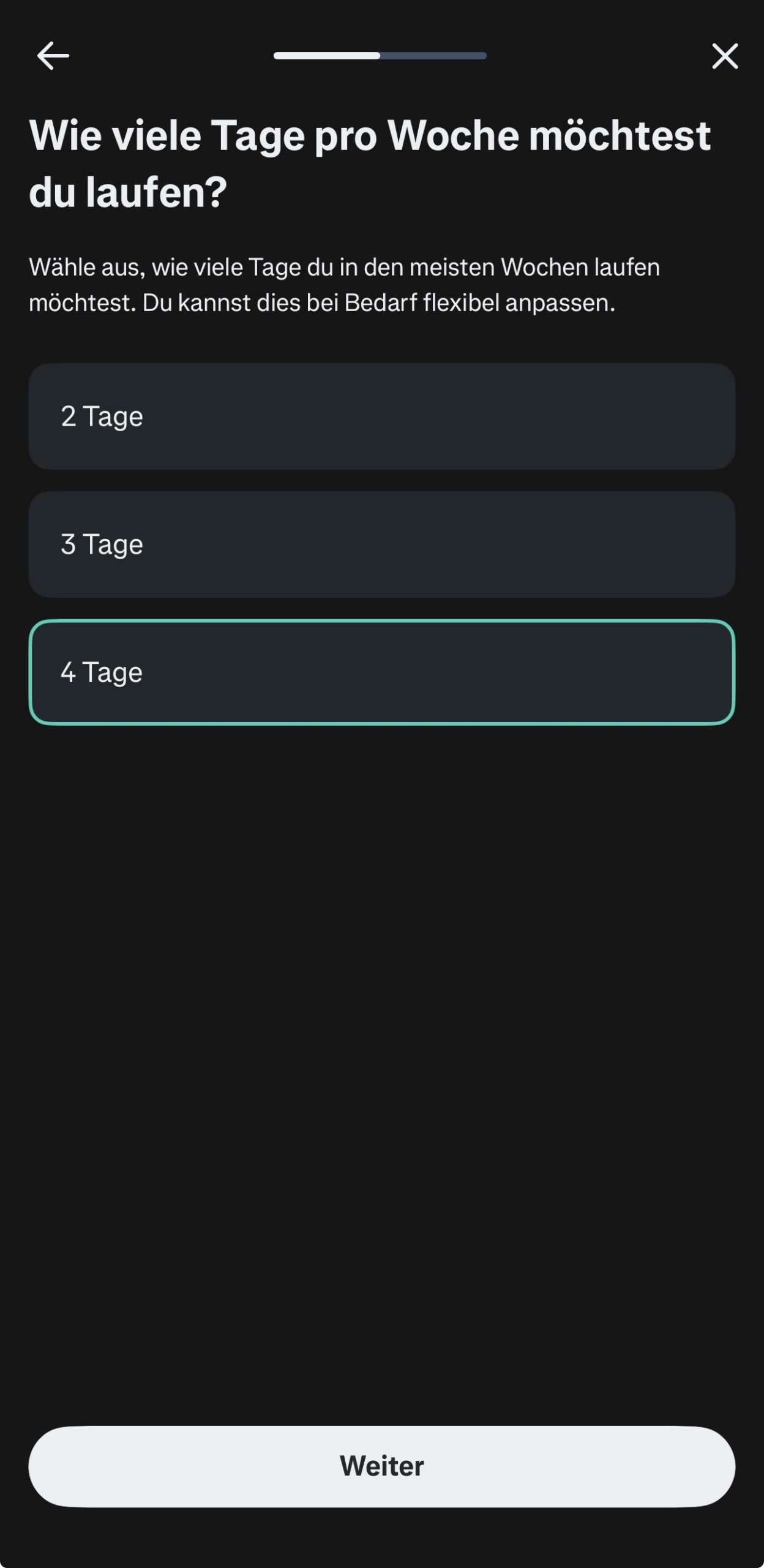Viewport: 764px width, 1568px height.
Task: Select the highlighted 4 Tage option
Action: (381, 672)
